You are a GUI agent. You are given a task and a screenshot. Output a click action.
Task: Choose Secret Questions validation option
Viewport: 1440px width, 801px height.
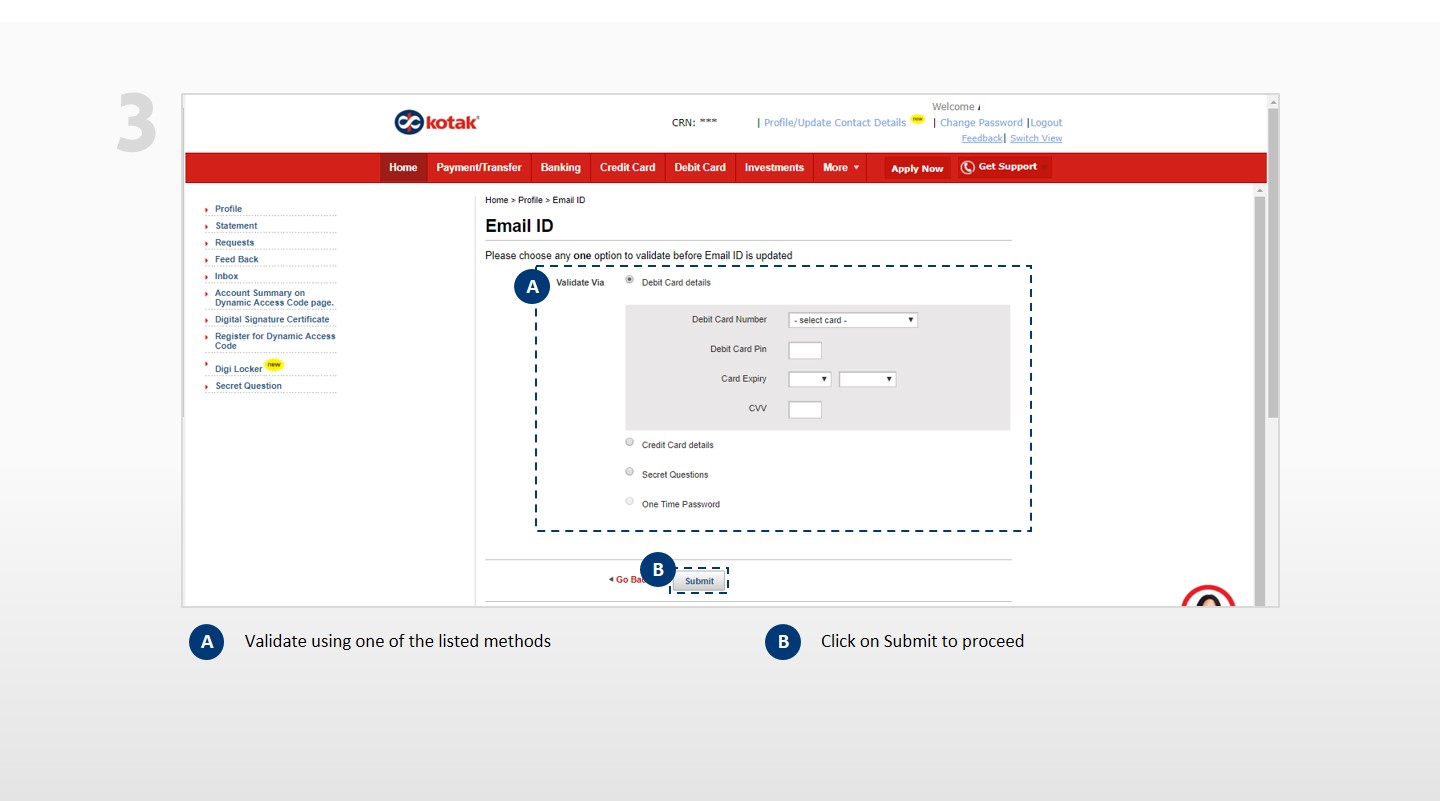click(x=629, y=472)
